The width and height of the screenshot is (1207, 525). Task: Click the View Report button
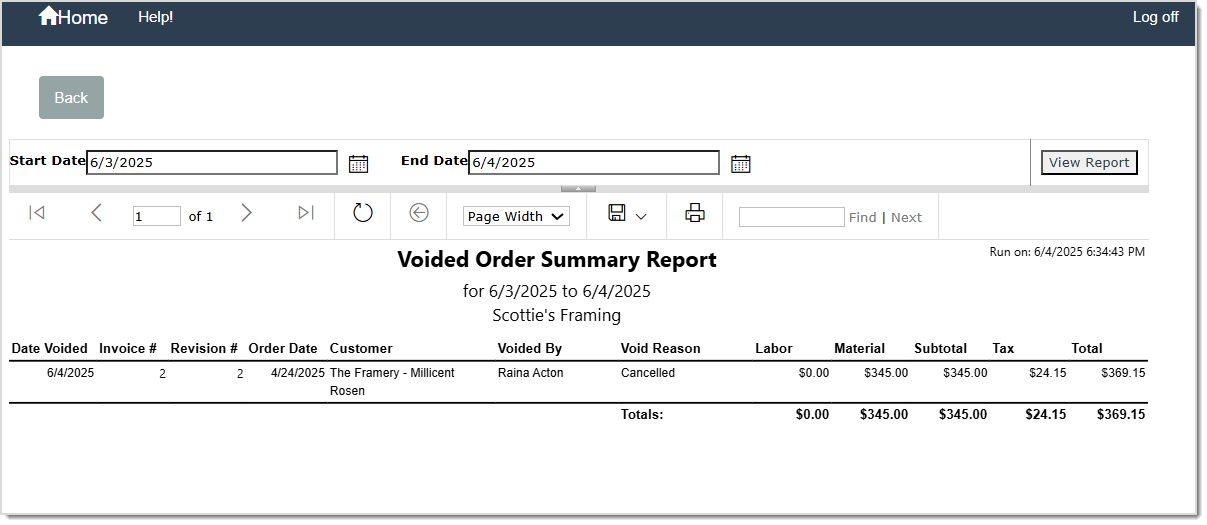coord(1089,162)
